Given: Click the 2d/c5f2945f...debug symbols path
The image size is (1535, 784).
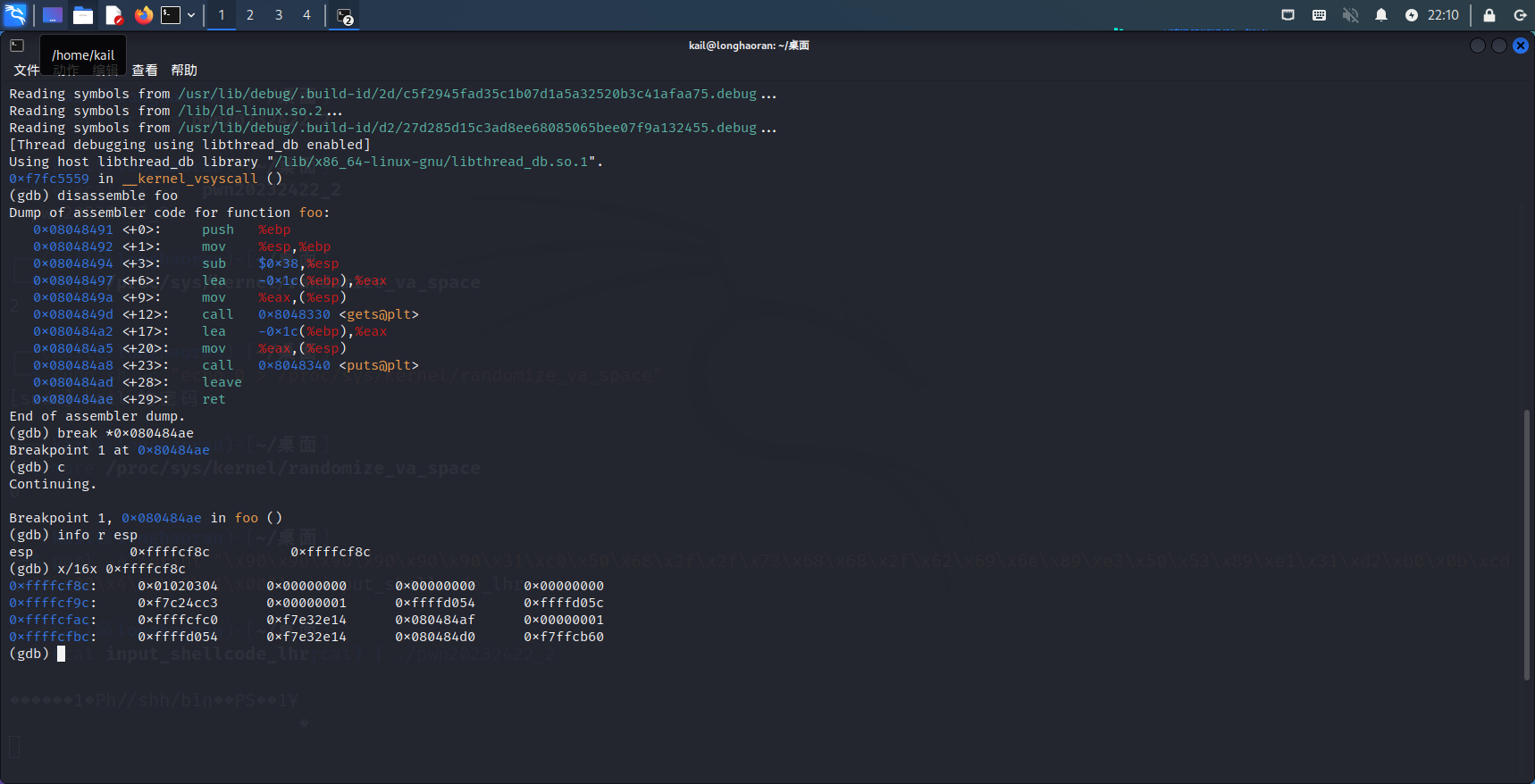Looking at the screenshot, I should [x=467, y=94].
